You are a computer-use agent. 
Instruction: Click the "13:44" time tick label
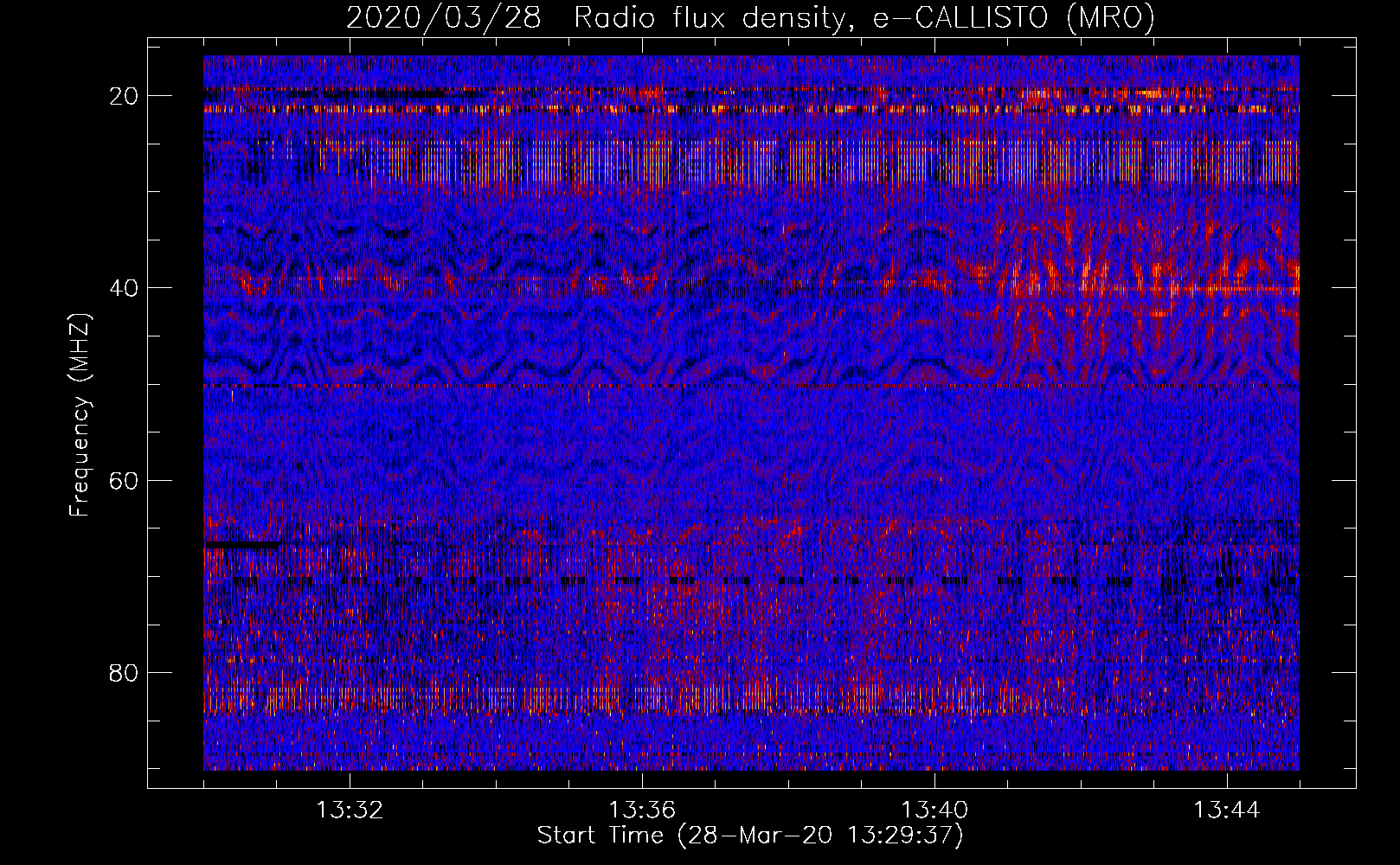click(x=1227, y=811)
